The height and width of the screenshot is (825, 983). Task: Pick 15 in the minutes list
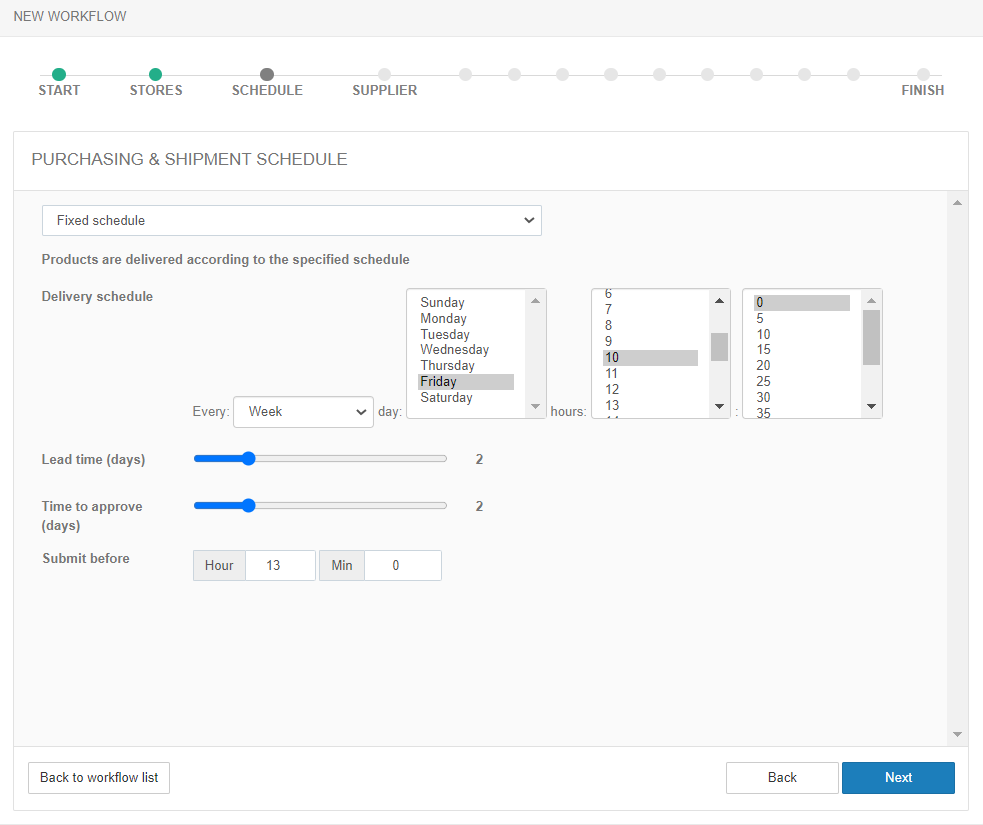point(763,350)
